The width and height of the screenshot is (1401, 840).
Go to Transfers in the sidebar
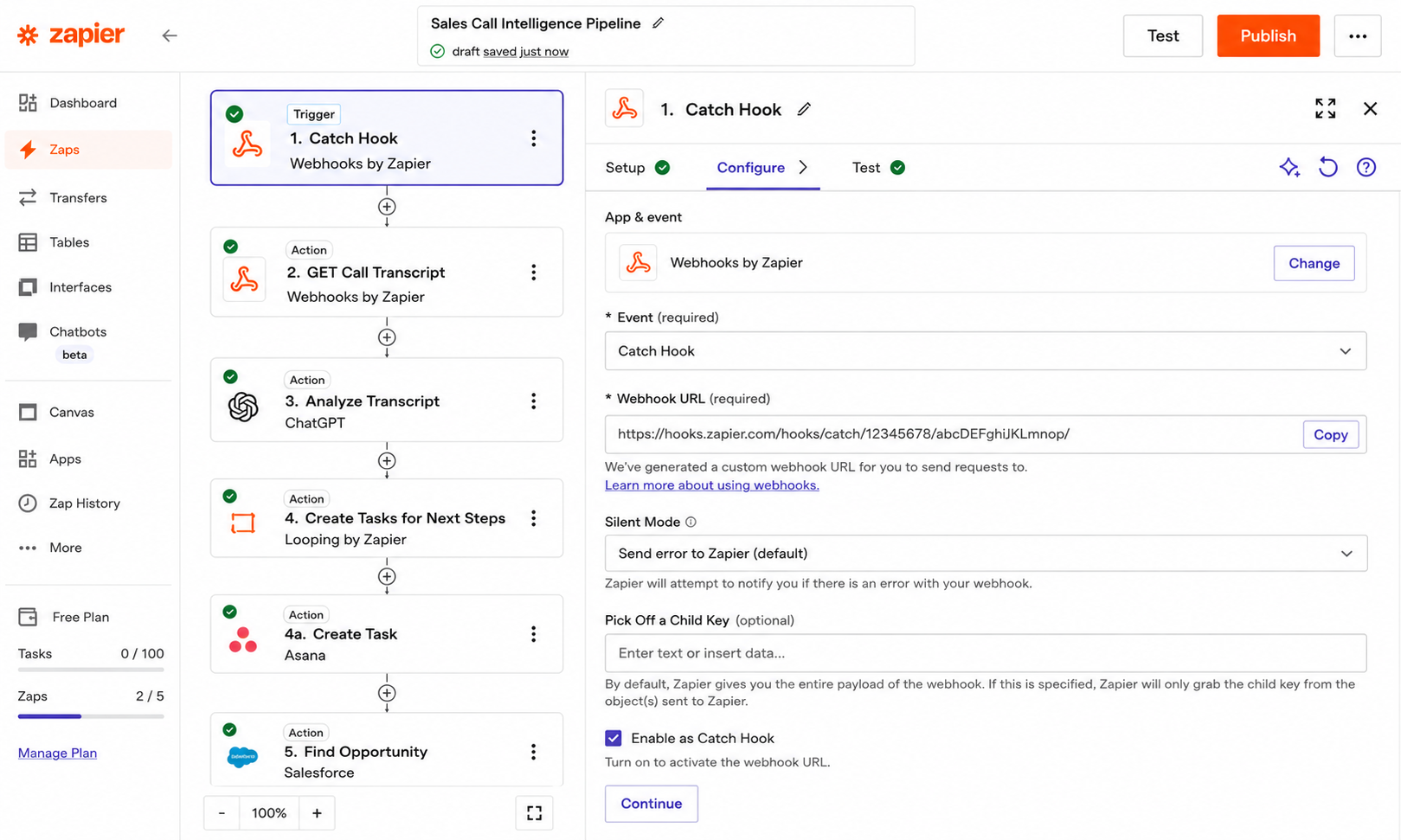tap(87, 197)
